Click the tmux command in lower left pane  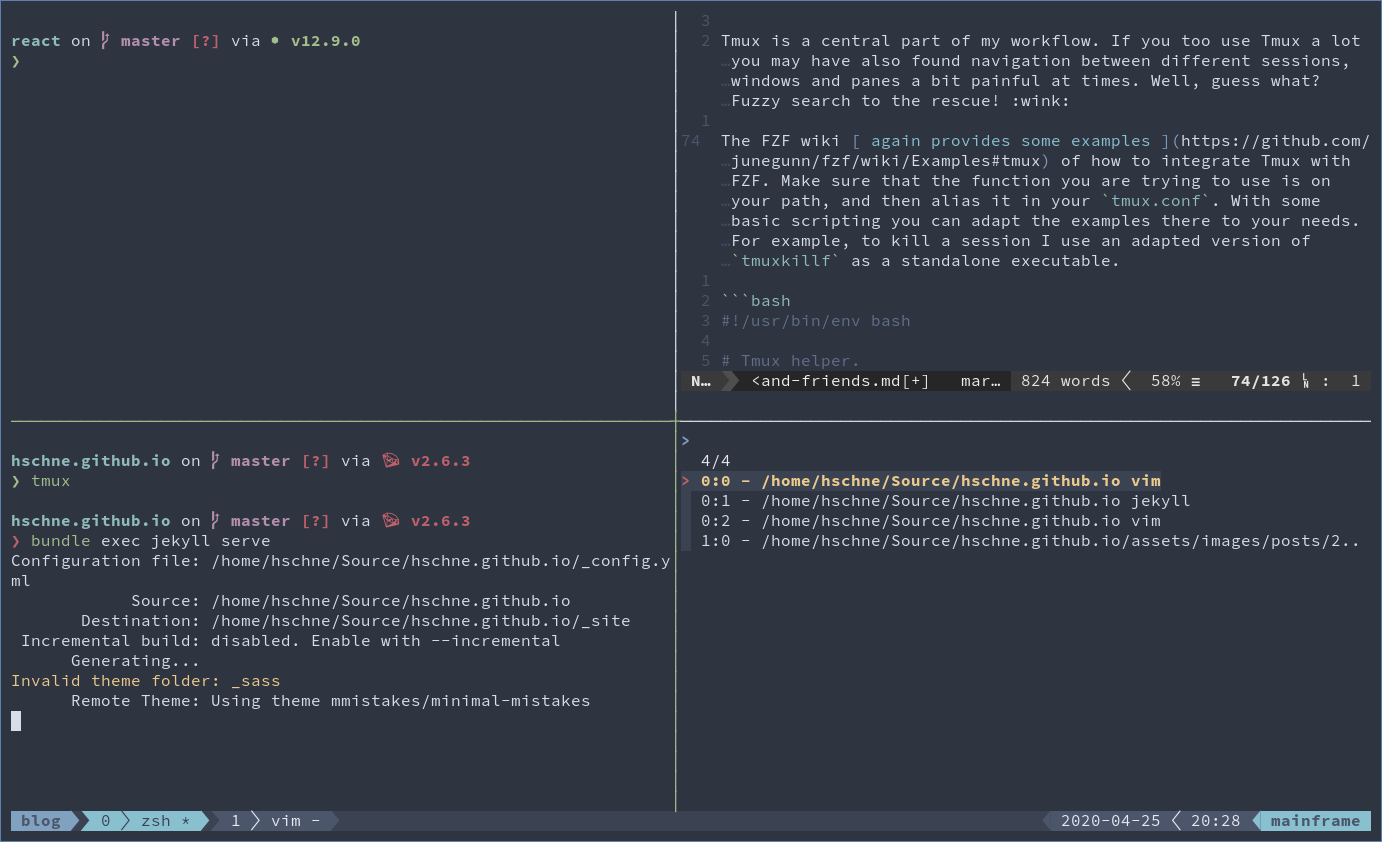tap(51, 481)
